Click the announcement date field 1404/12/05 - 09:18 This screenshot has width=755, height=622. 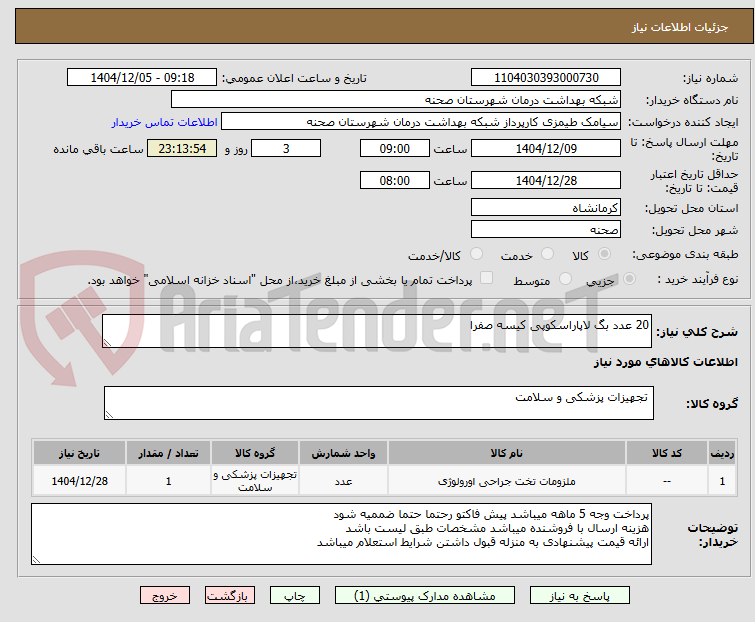point(142,78)
